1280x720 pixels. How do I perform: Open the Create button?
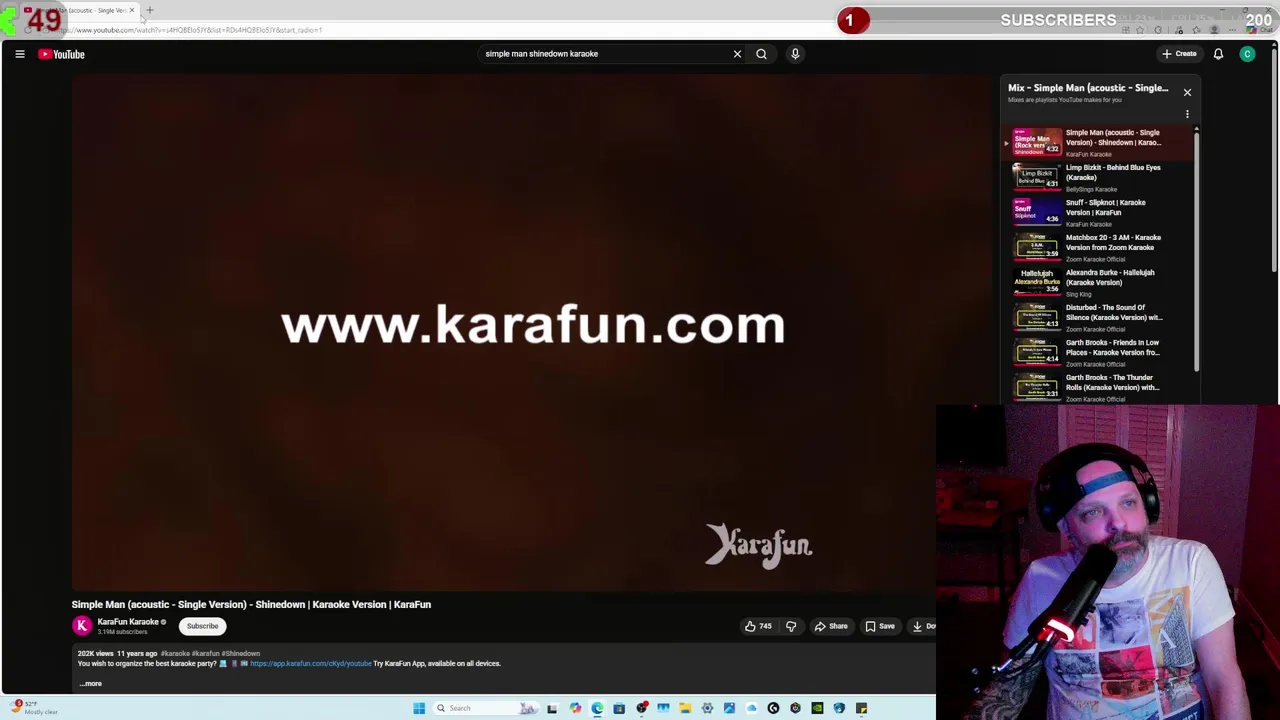tap(1179, 54)
